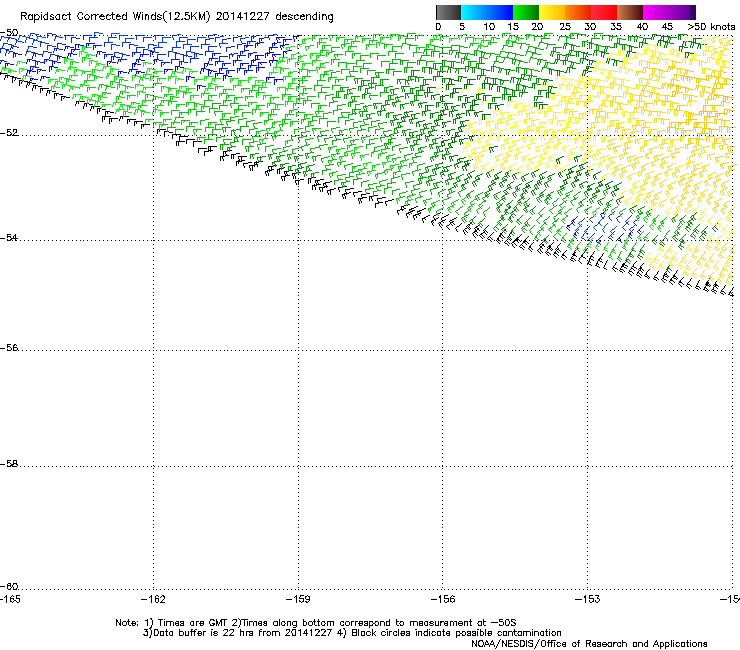
Task: Click the Rapidscat Corrected Winds title text
Action: 177,16
